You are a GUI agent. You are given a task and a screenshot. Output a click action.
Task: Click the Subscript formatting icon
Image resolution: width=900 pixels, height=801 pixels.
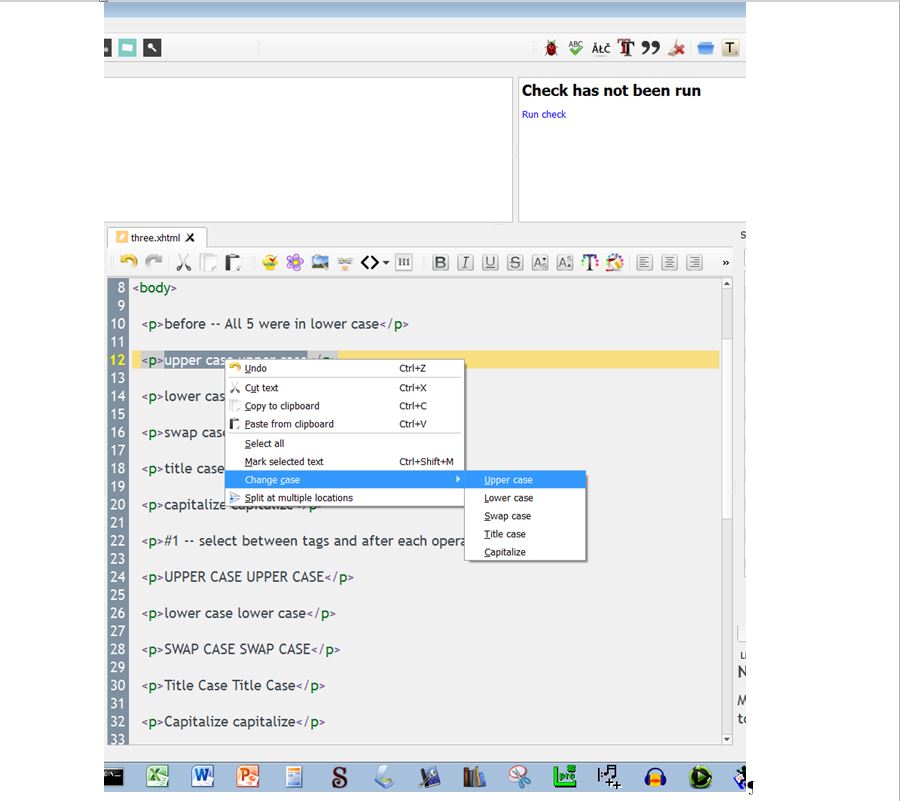point(540,262)
